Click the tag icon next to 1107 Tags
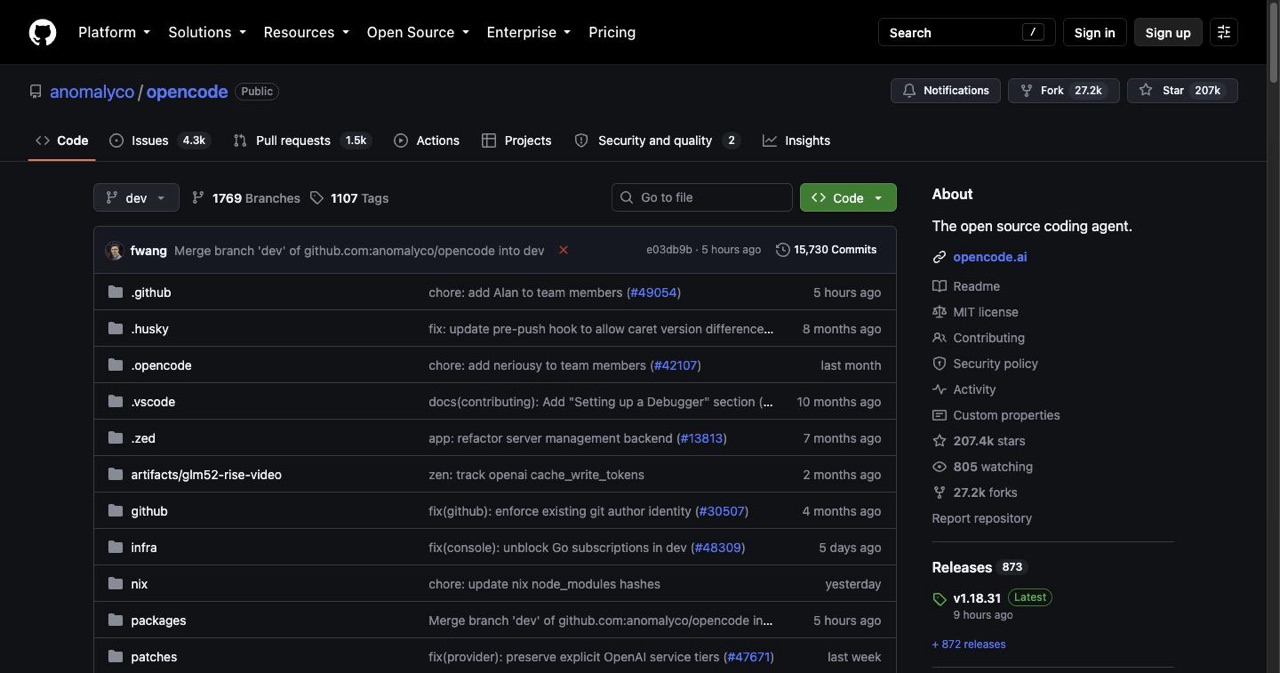This screenshot has height=673, width=1280. pos(317,198)
